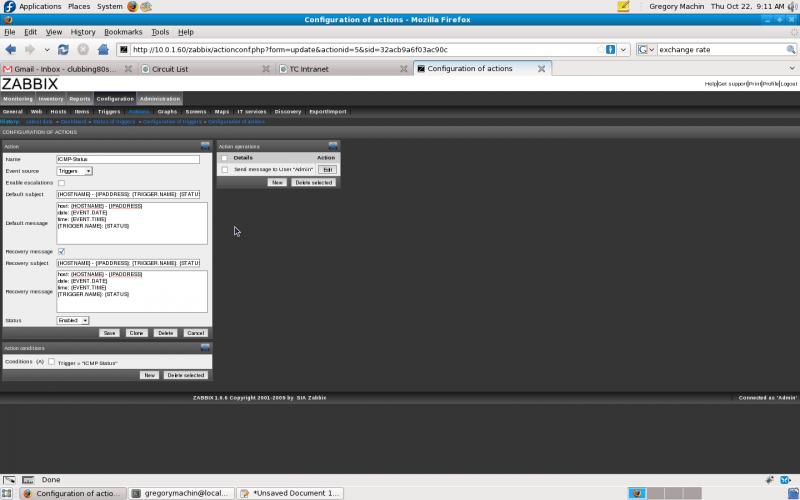Check the Trigger = ICMP Status condition checkbox

[x=52, y=362]
